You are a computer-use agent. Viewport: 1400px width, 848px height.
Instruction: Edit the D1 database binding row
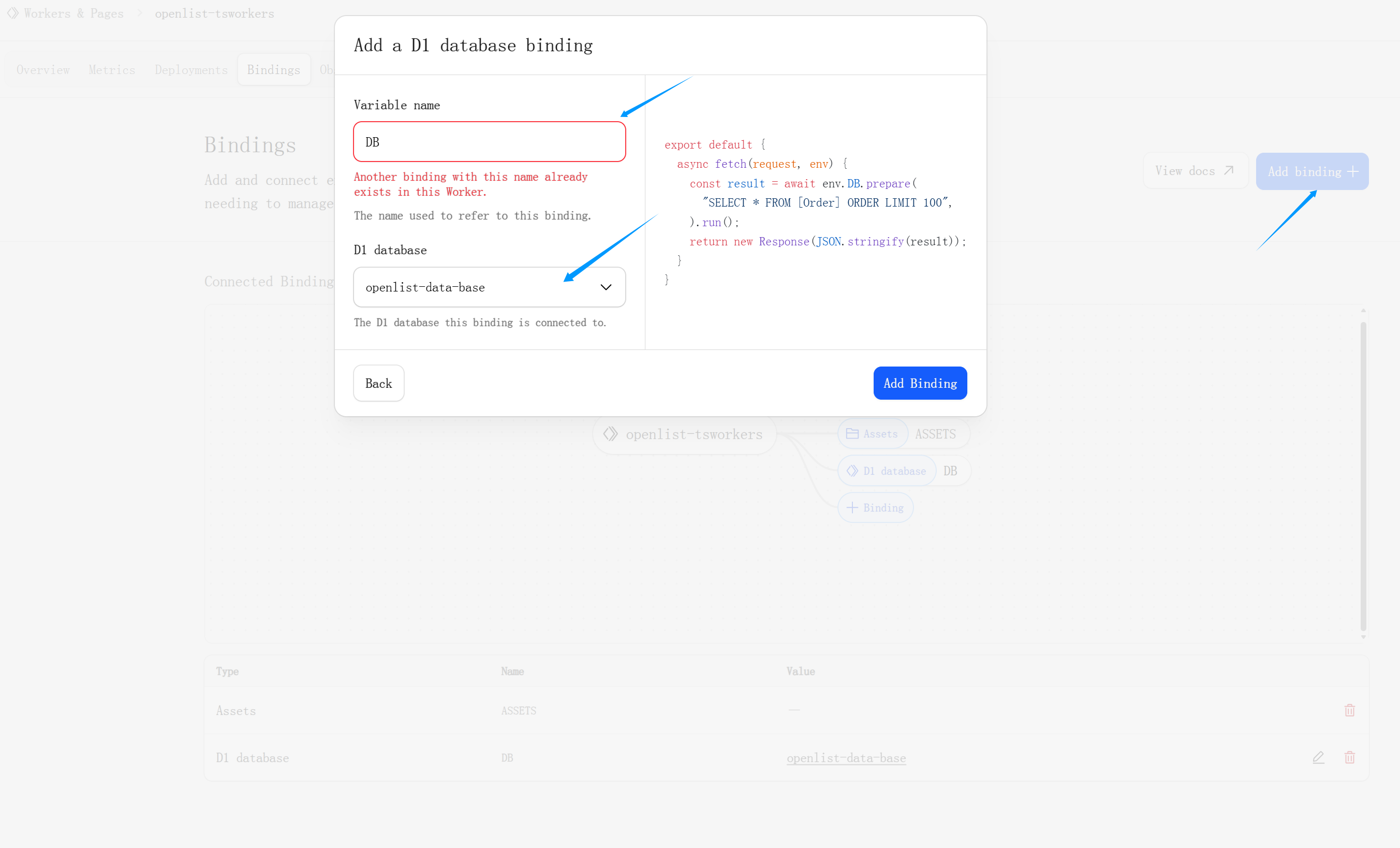1318,757
